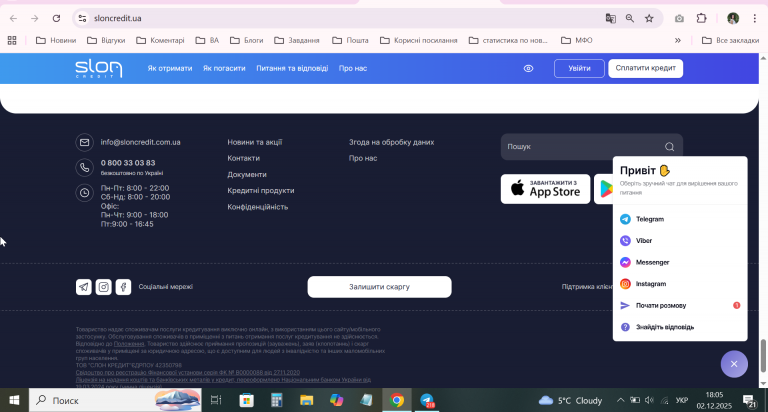Click the Slon Credit logo
Viewport: 768px width, 412px height.
tap(98, 69)
